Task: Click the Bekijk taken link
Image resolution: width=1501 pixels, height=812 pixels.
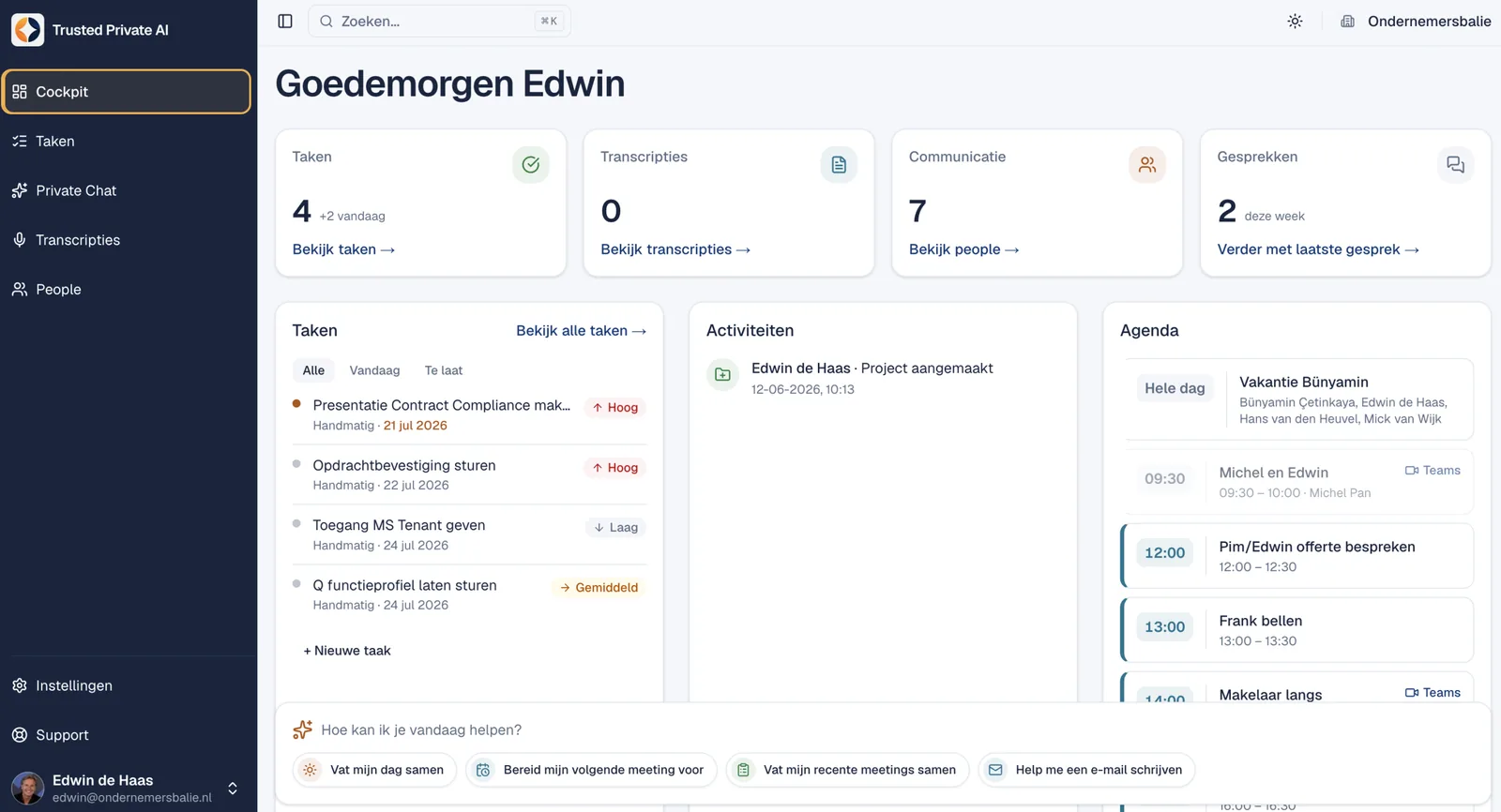Action: tap(343, 249)
